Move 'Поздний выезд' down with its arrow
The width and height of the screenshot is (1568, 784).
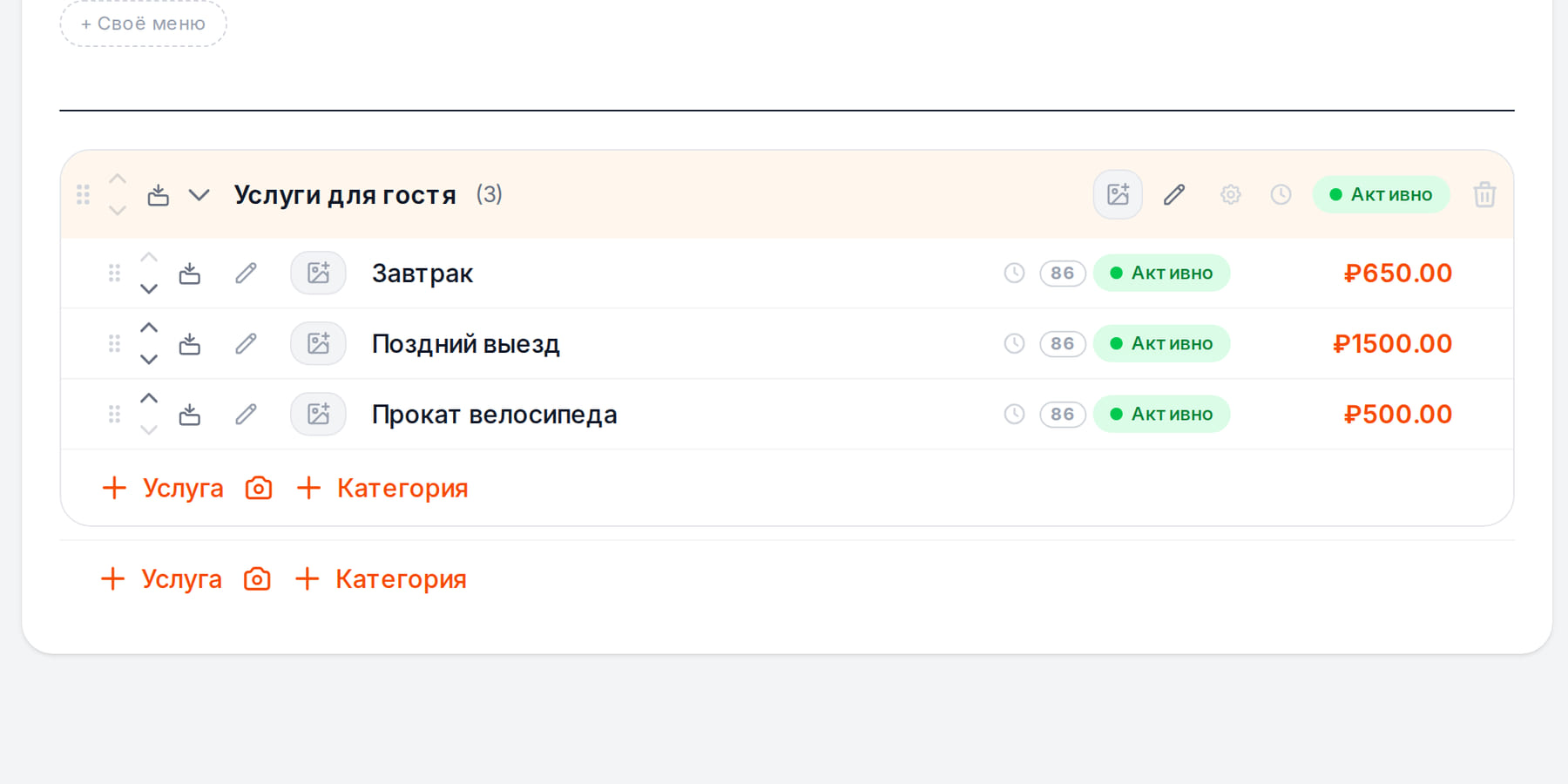pyautogui.click(x=149, y=360)
